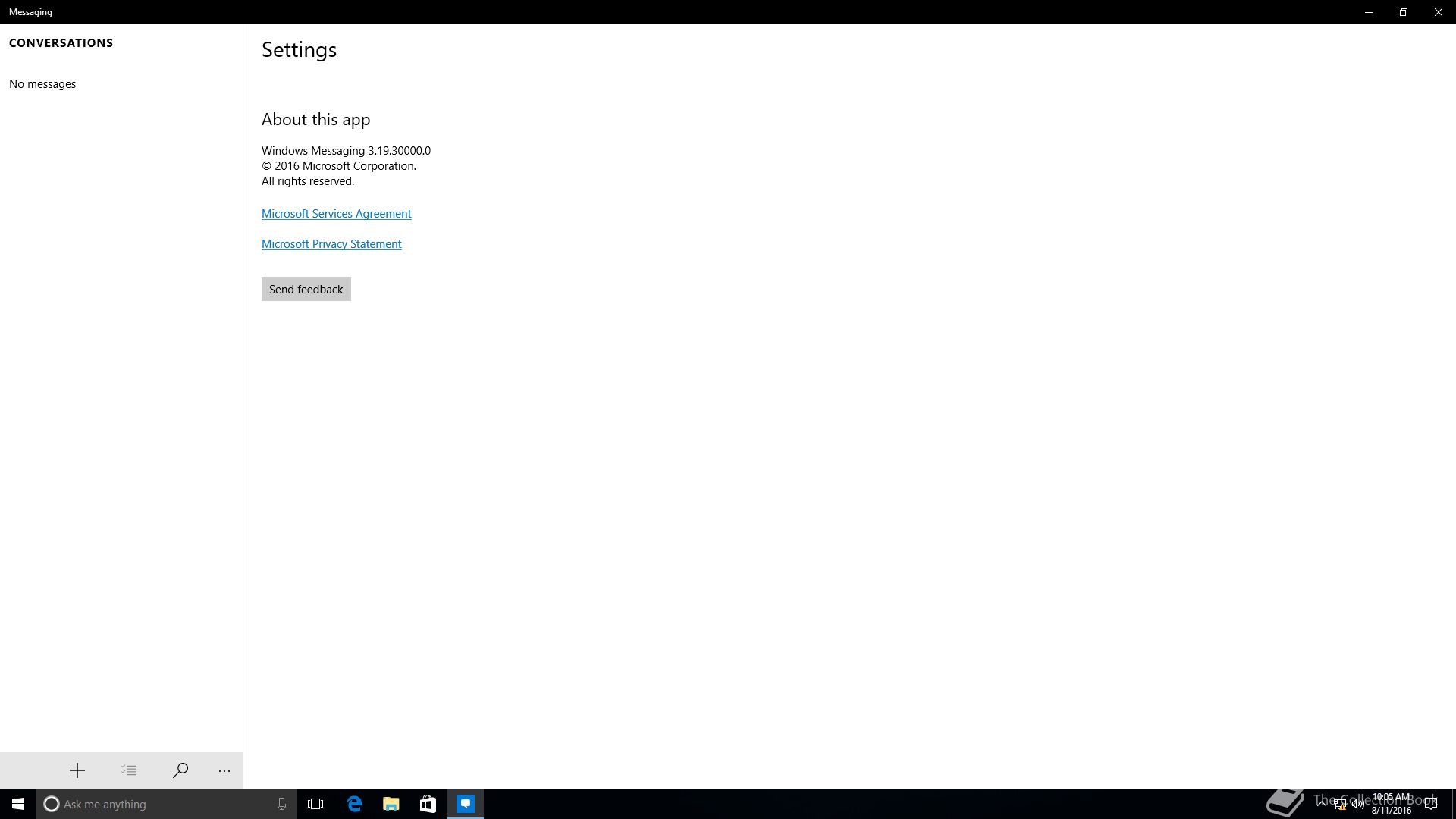Viewport: 1456px width, 819px height.
Task: Open the network status tray icon
Action: (x=1340, y=804)
